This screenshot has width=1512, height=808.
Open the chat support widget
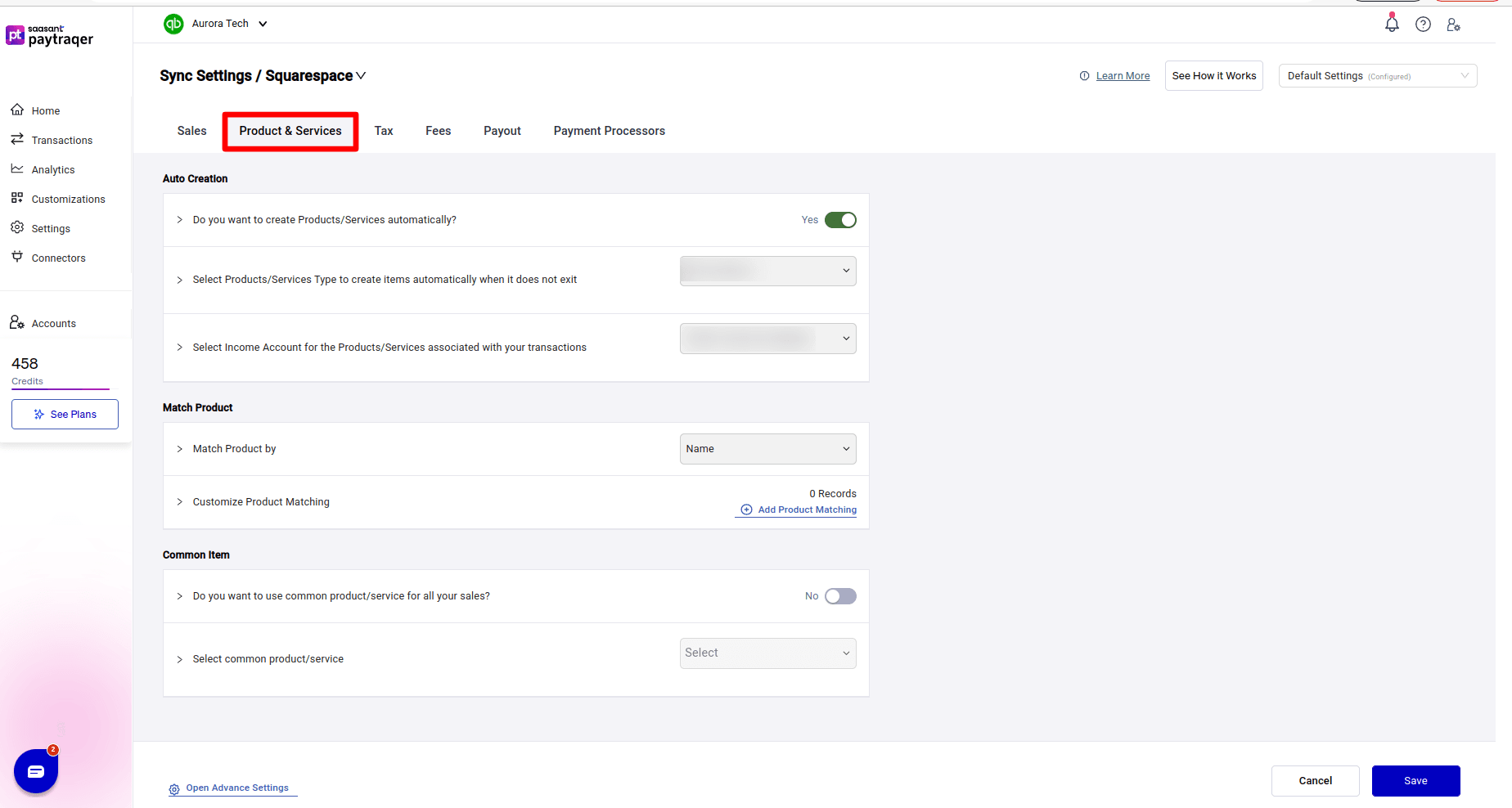[x=35, y=770]
